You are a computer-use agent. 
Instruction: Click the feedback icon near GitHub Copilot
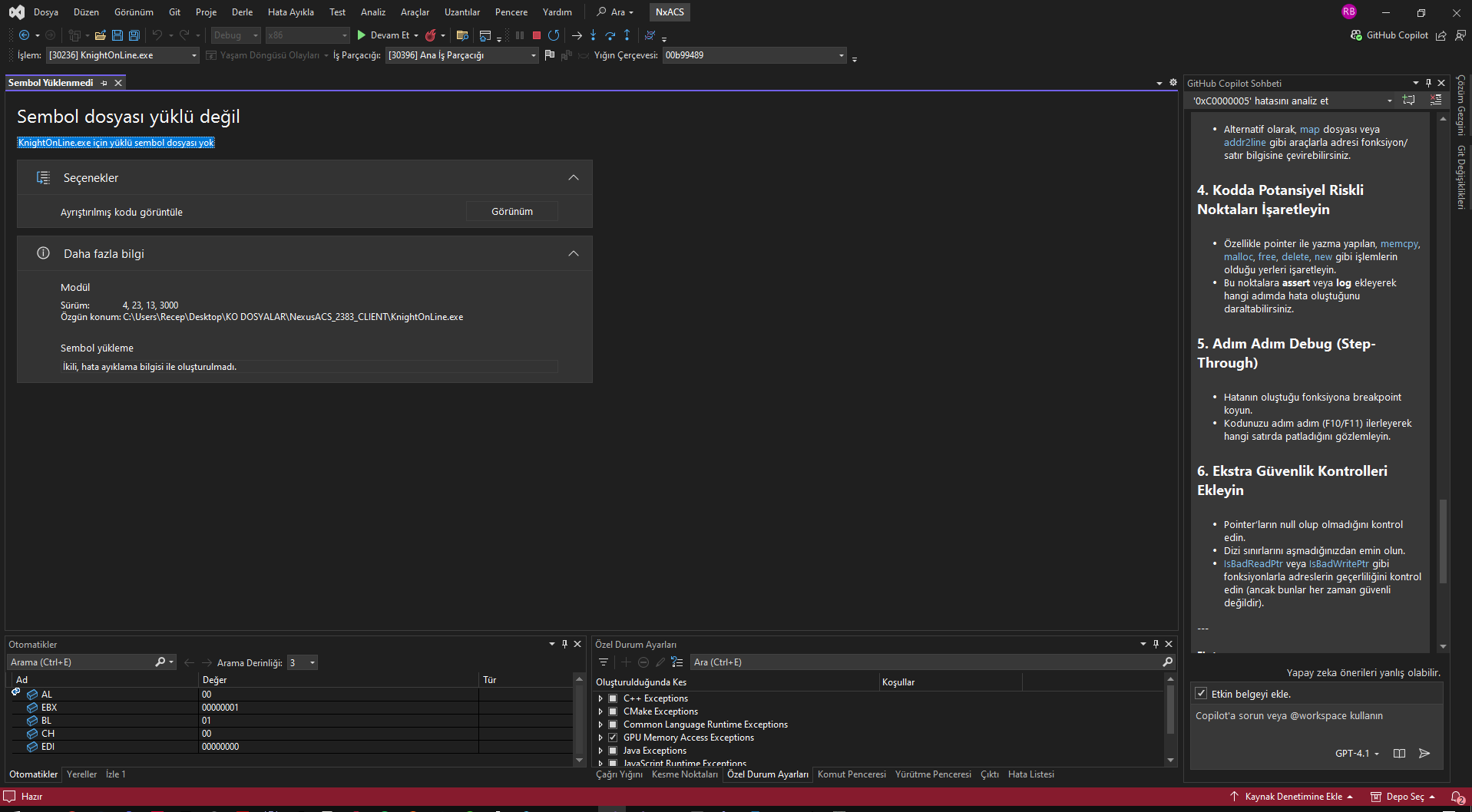[x=1460, y=35]
